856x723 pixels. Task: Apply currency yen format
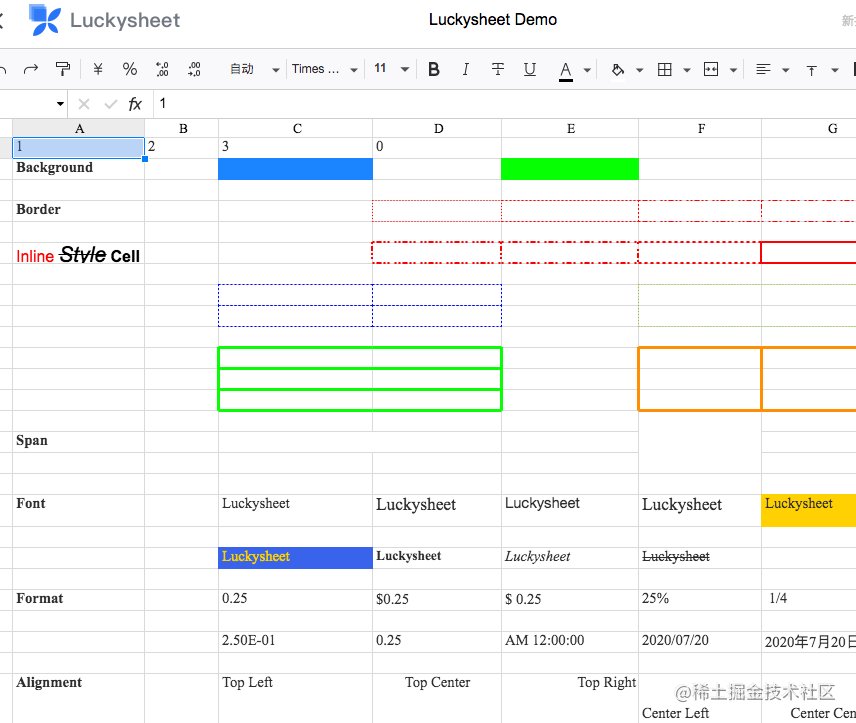pyautogui.click(x=98, y=69)
